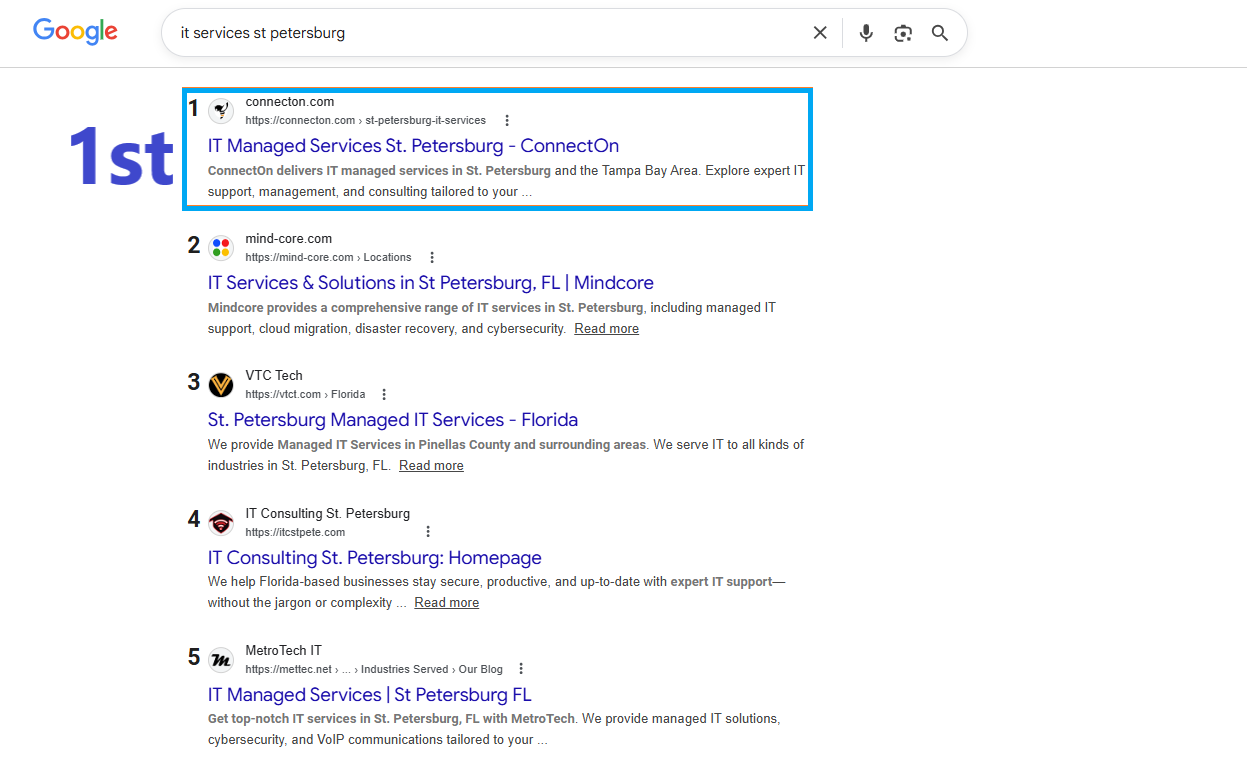
Task: Open IT Services & Solutions Mindcore link
Action: point(431,283)
